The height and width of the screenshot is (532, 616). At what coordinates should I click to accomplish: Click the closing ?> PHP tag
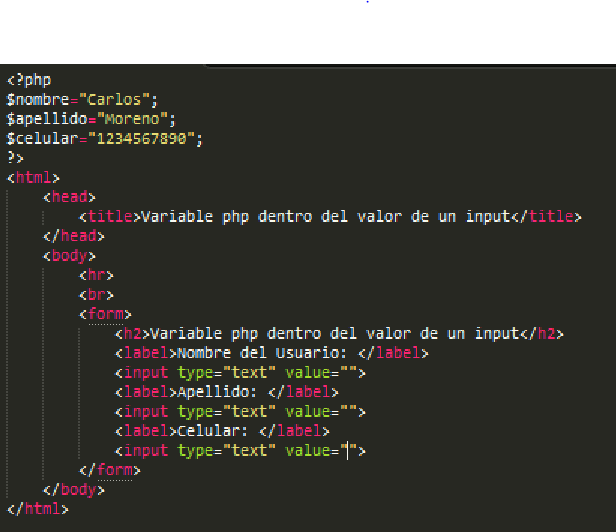[x=16, y=158]
